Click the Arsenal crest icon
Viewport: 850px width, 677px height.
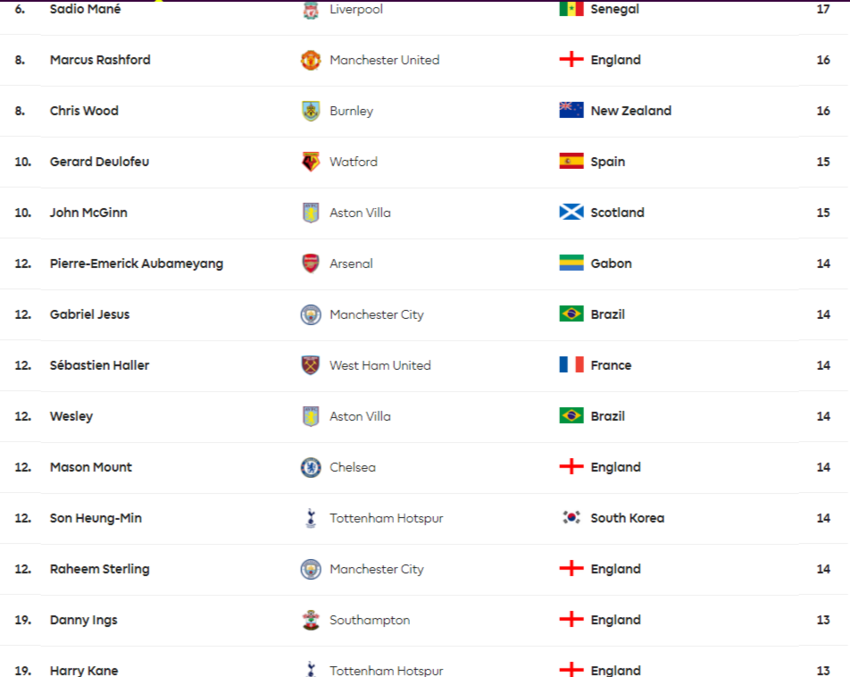(311, 263)
